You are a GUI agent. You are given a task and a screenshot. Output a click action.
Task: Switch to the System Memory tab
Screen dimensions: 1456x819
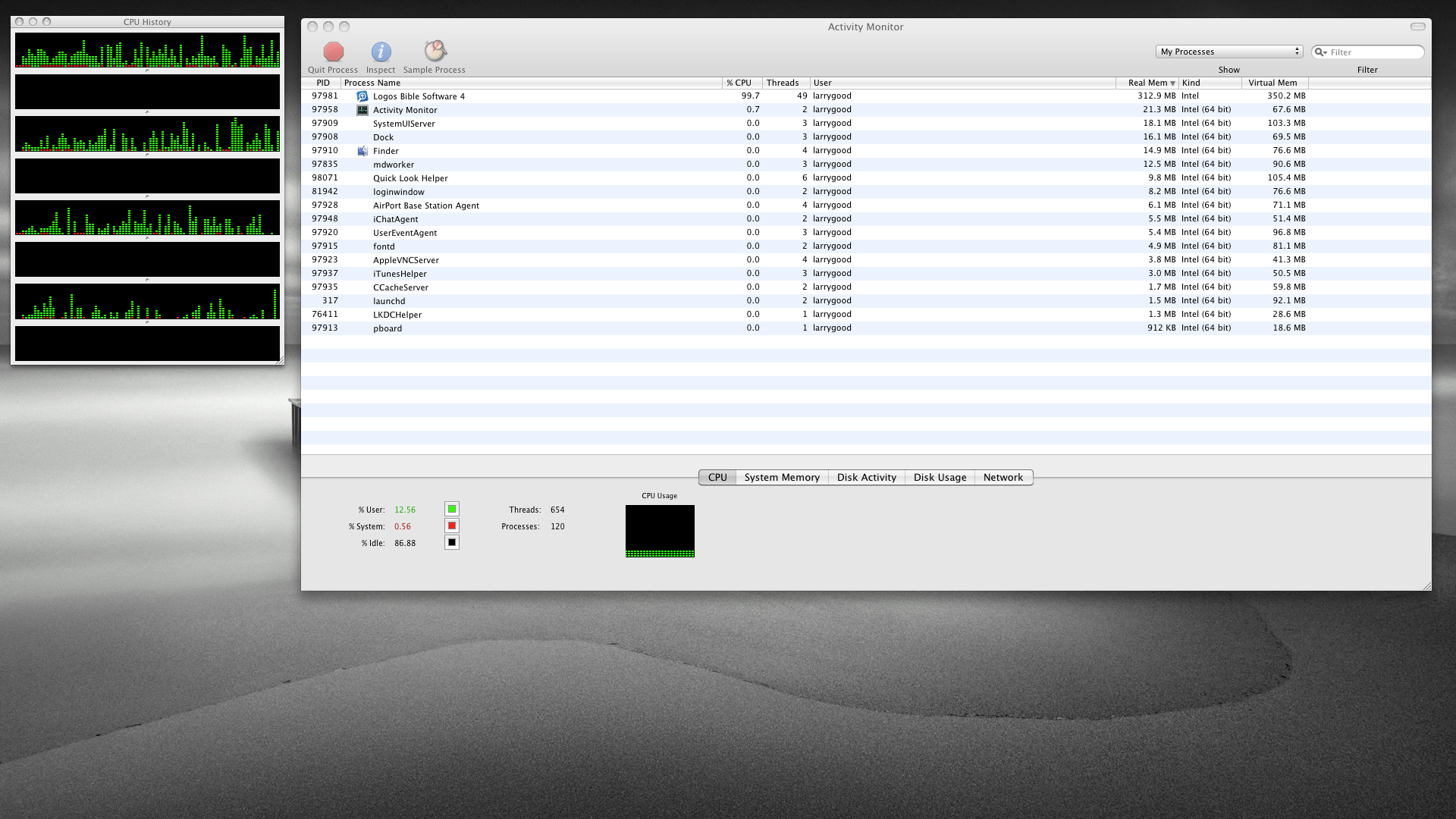pyautogui.click(x=782, y=478)
